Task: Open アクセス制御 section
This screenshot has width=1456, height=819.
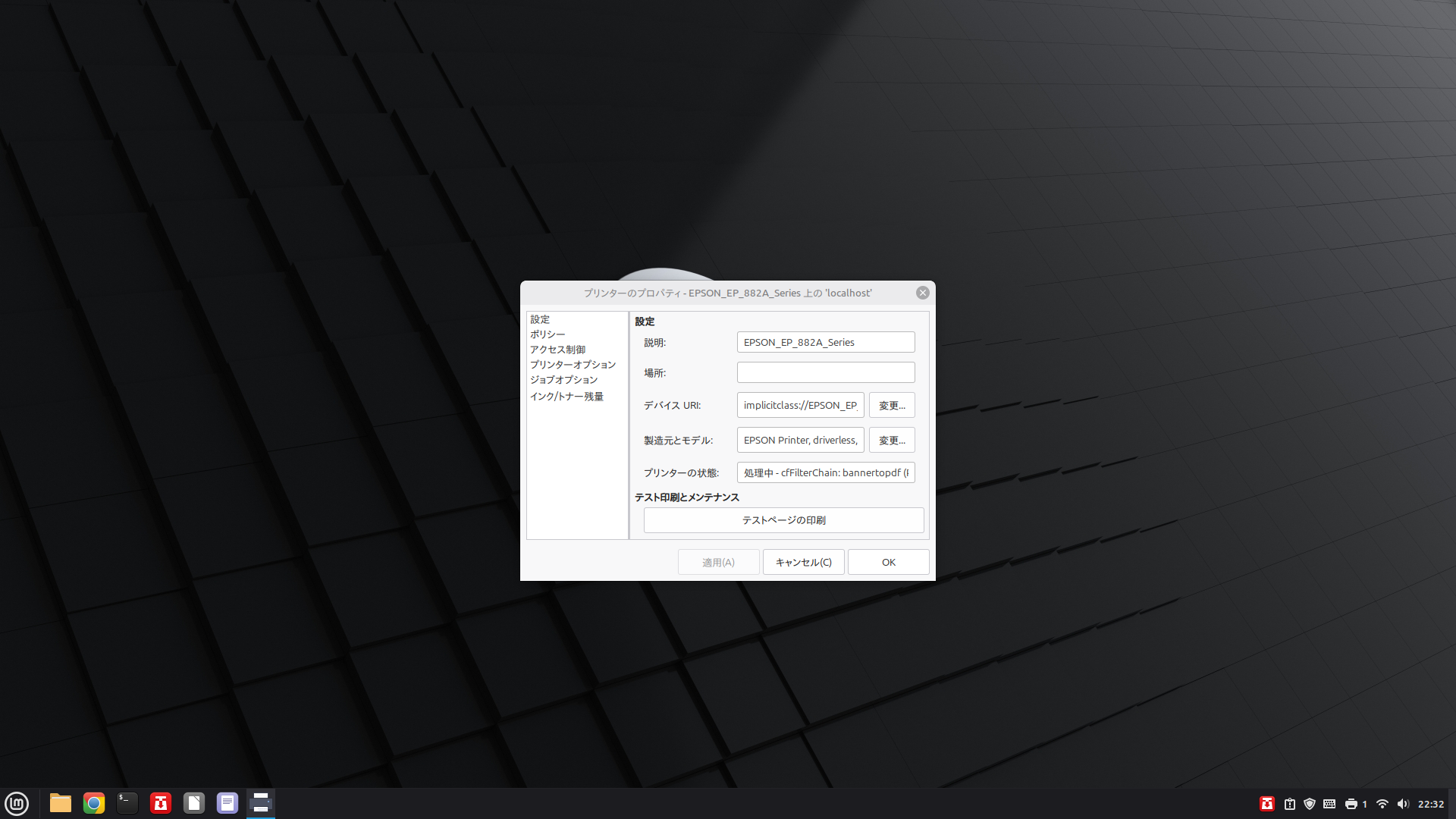Action: click(557, 350)
